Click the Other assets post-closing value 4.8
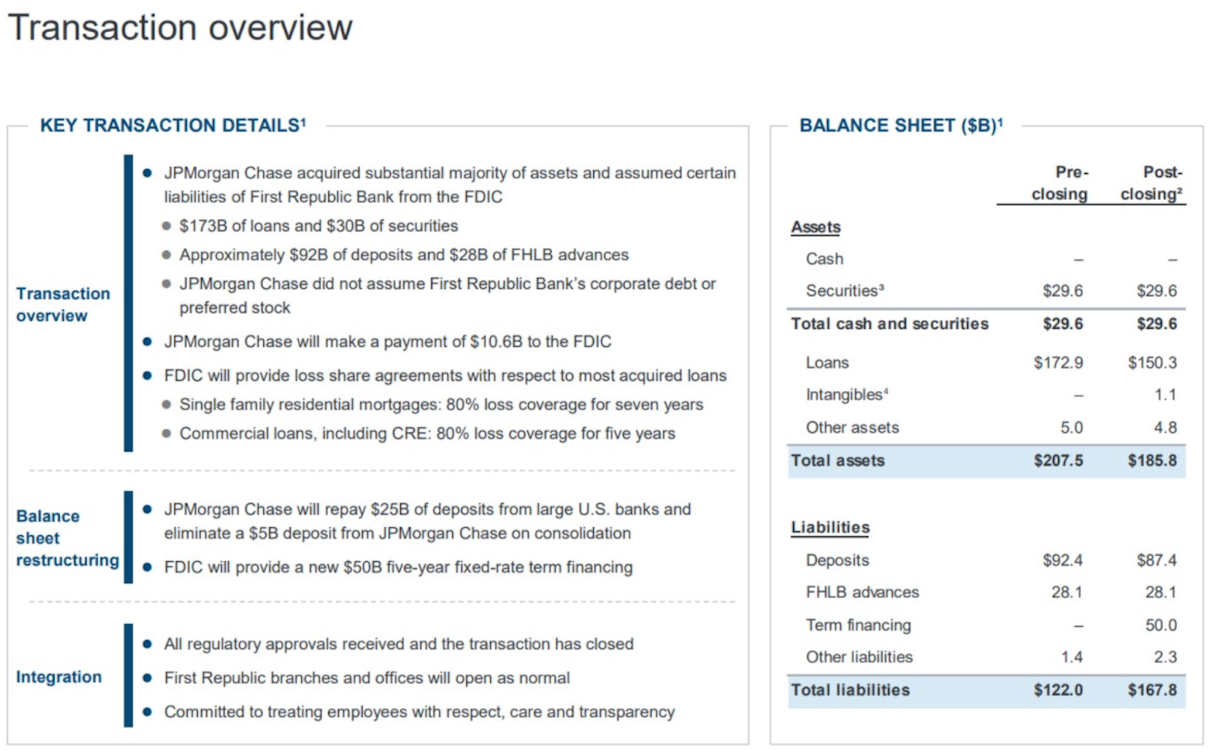Image resolution: width=1209 pixels, height=751 pixels. coord(1165,428)
